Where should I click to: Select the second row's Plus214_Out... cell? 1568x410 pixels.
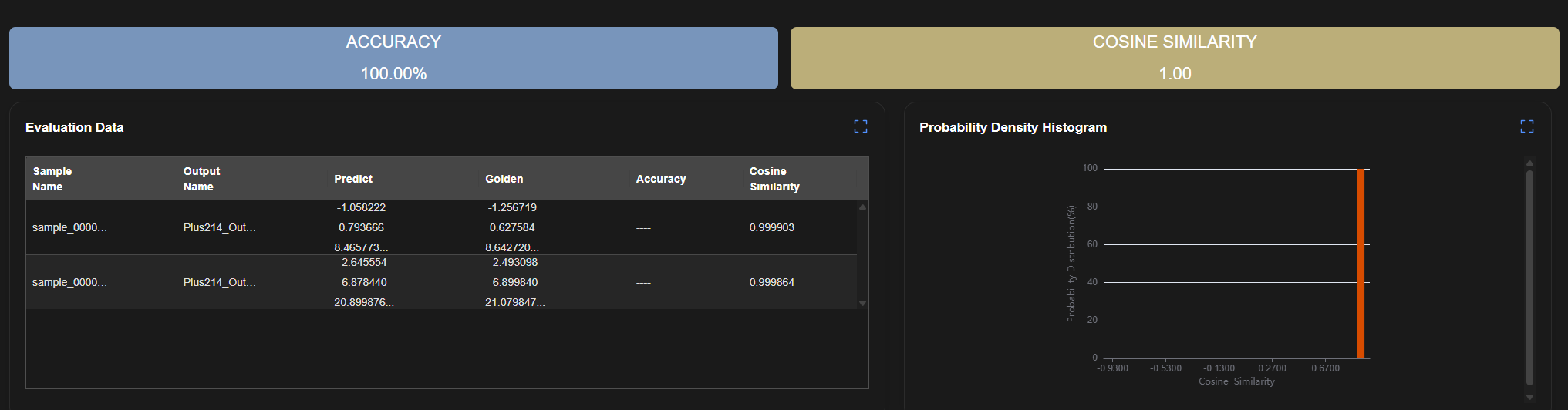click(219, 282)
